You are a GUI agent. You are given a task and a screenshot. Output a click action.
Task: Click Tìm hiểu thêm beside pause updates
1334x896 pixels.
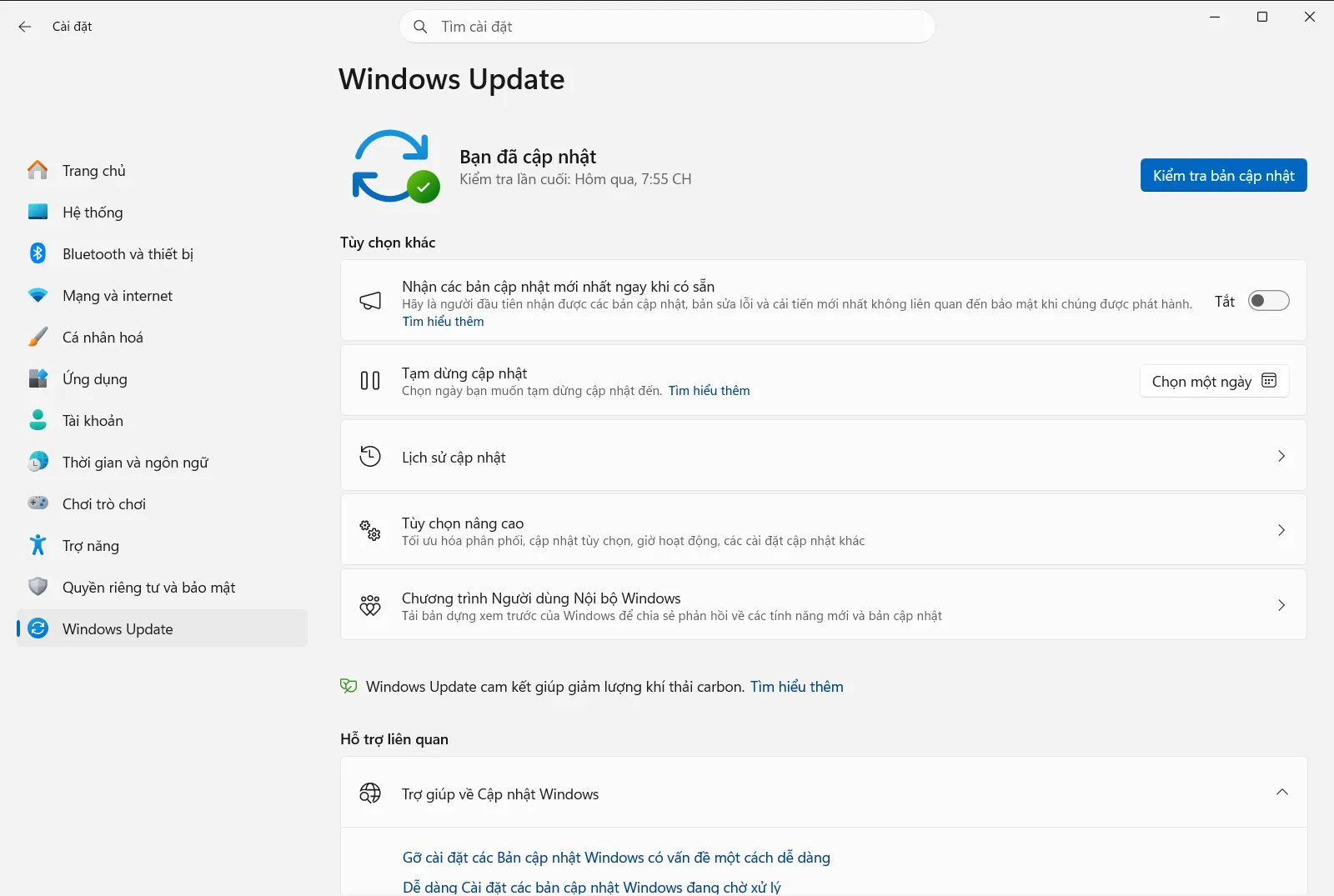[709, 391]
